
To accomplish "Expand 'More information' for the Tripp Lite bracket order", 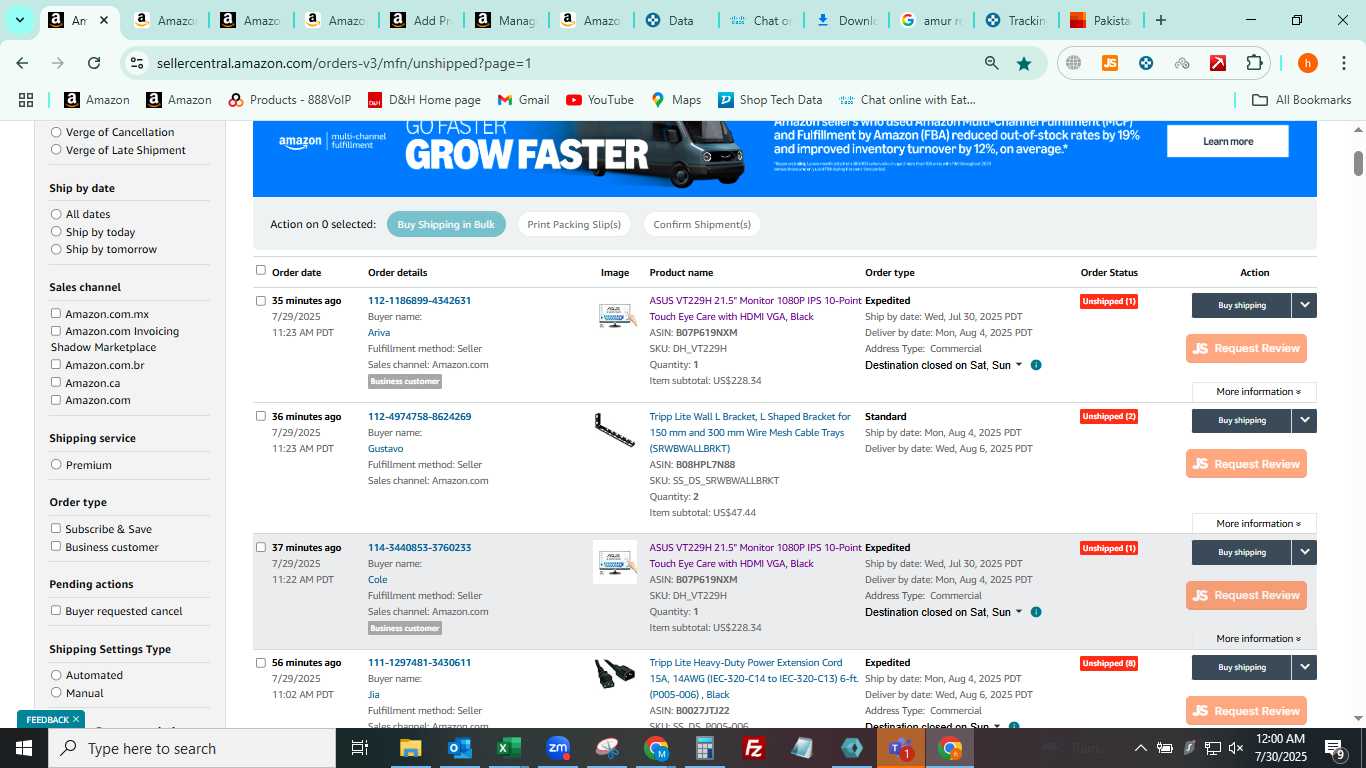I will [x=1254, y=524].
